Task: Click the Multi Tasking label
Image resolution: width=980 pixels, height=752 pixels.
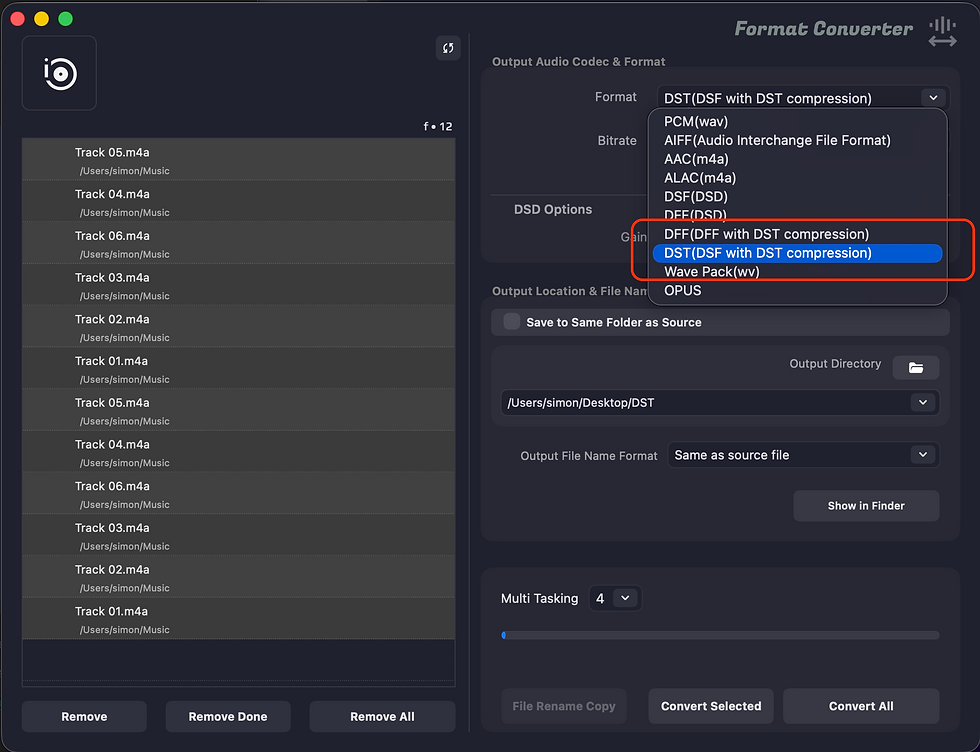Action: [539, 598]
